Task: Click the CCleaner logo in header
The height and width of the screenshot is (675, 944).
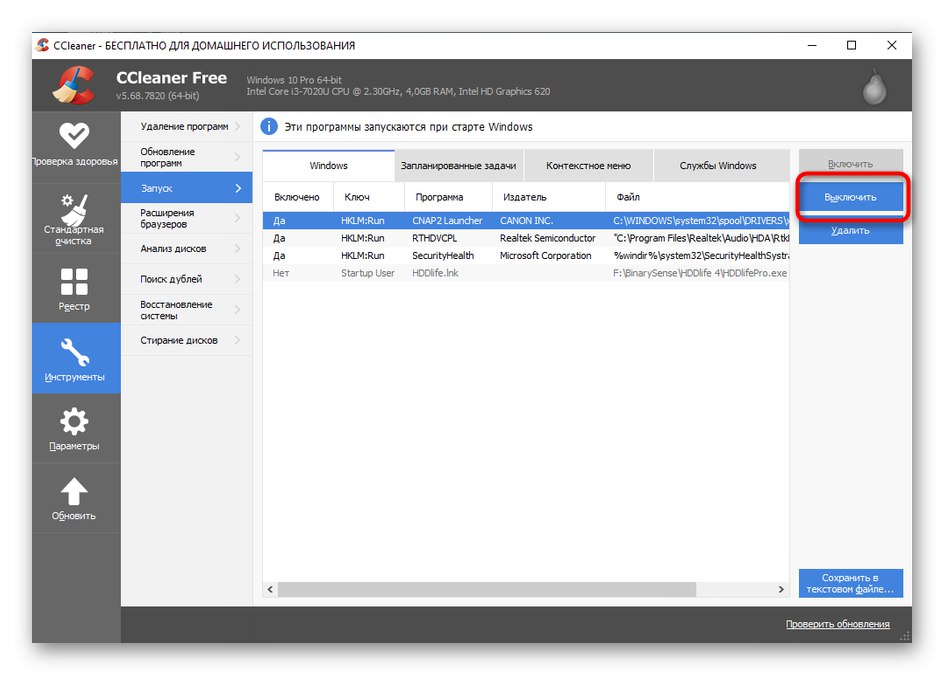Action: click(74, 85)
